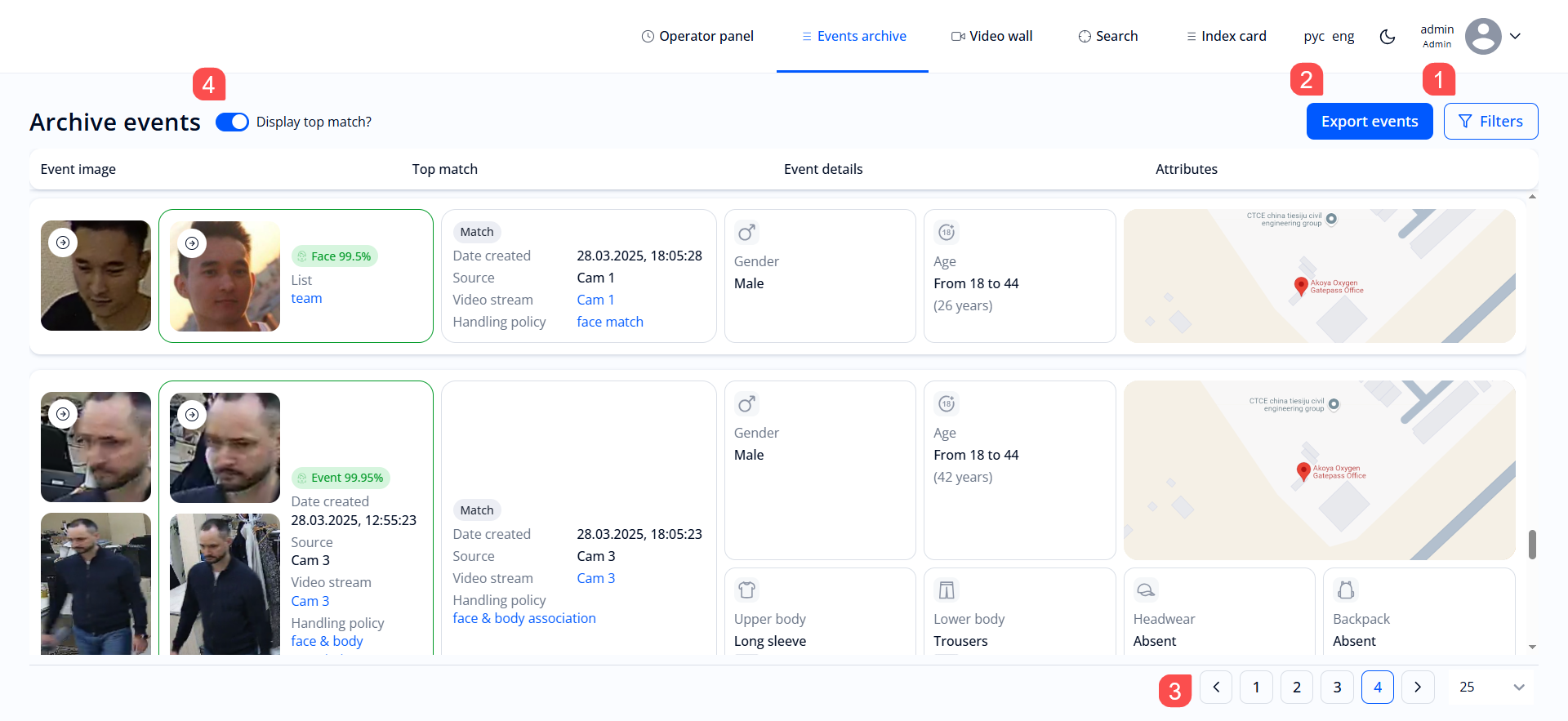Select page 4 in pagination
Image resolution: width=1568 pixels, height=721 pixels.
click(x=1378, y=687)
